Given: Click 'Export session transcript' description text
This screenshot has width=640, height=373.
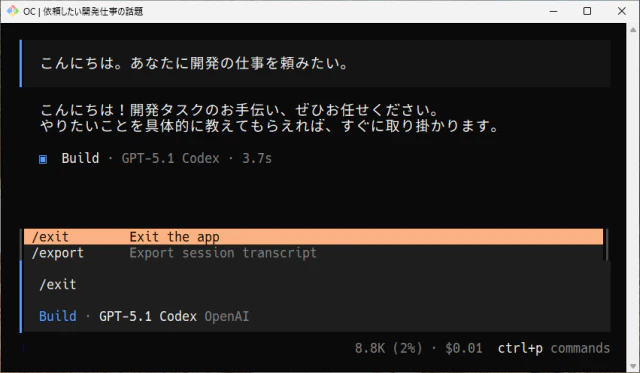Looking at the screenshot, I should (x=223, y=253).
